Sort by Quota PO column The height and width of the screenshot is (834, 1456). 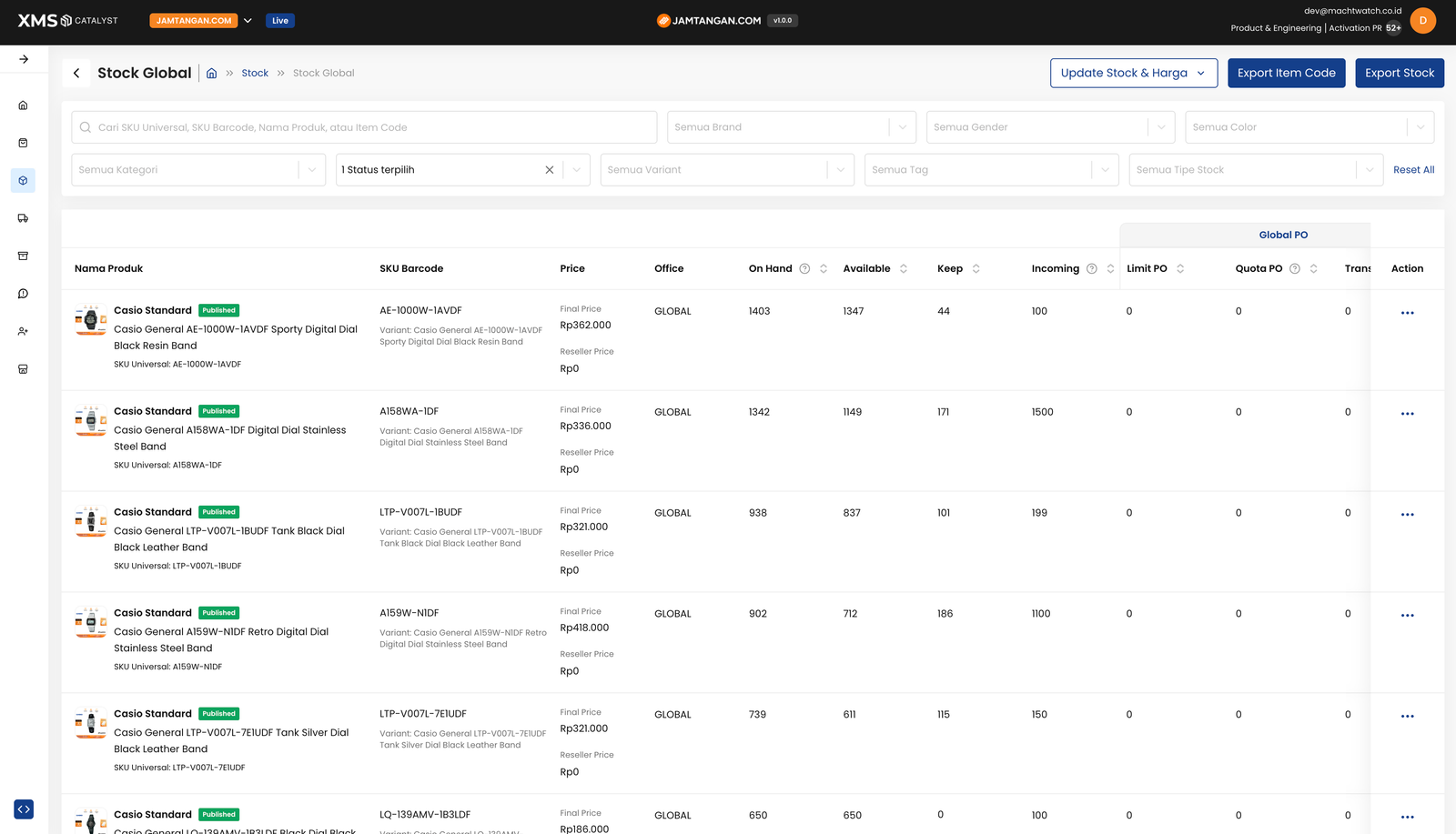point(1314,268)
